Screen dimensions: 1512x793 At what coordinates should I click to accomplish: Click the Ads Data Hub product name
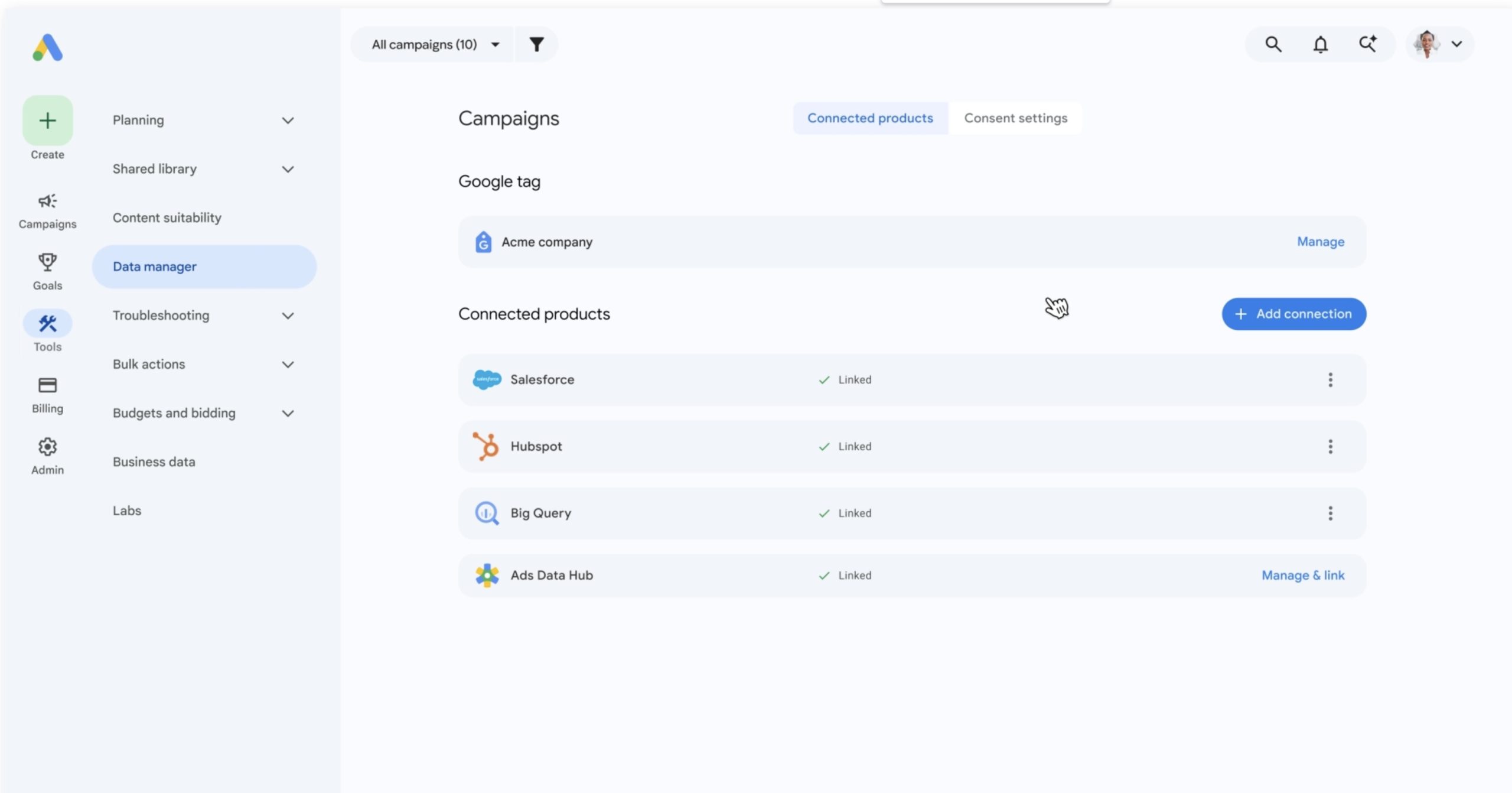click(x=552, y=575)
